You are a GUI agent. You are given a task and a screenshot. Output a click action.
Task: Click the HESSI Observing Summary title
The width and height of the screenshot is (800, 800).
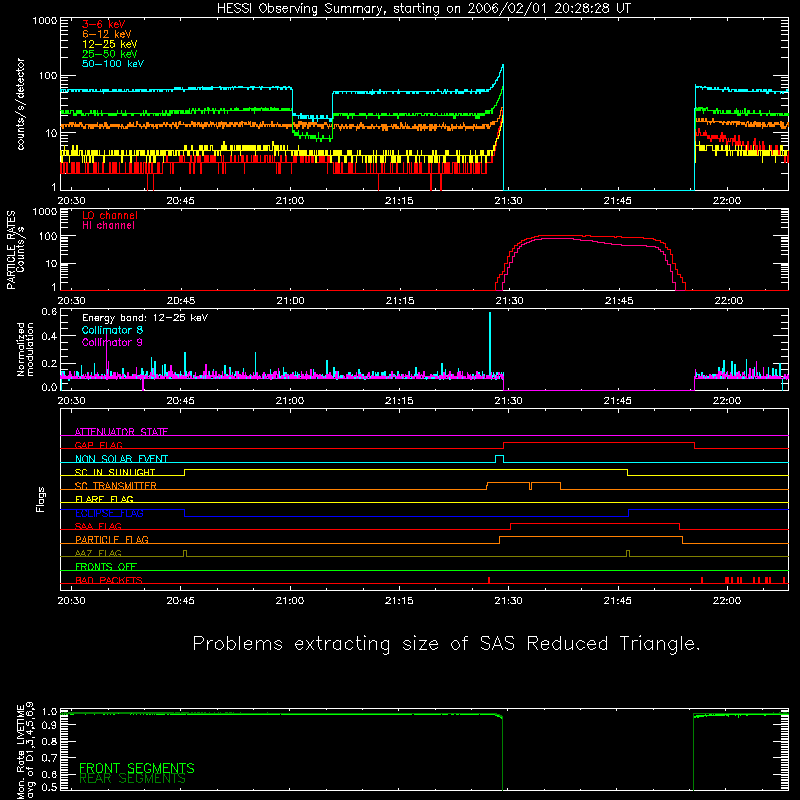pyautogui.click(x=423, y=9)
